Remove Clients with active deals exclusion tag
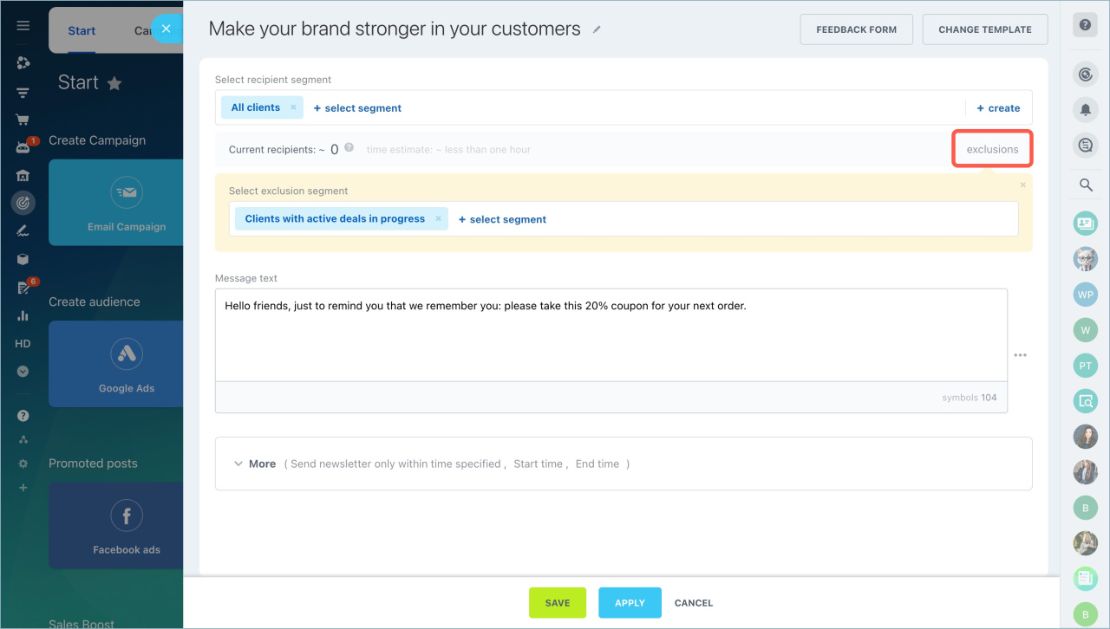1110x629 pixels. [438, 219]
